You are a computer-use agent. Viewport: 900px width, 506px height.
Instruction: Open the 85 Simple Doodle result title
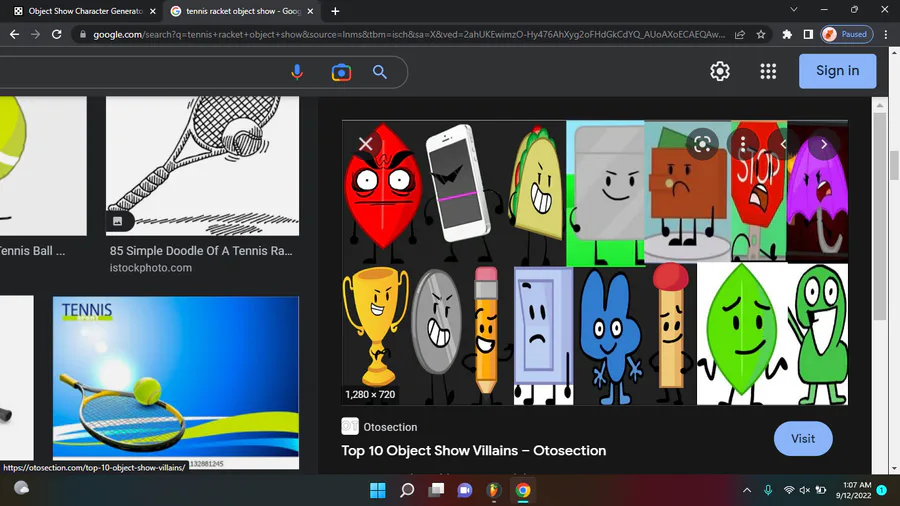click(201, 251)
